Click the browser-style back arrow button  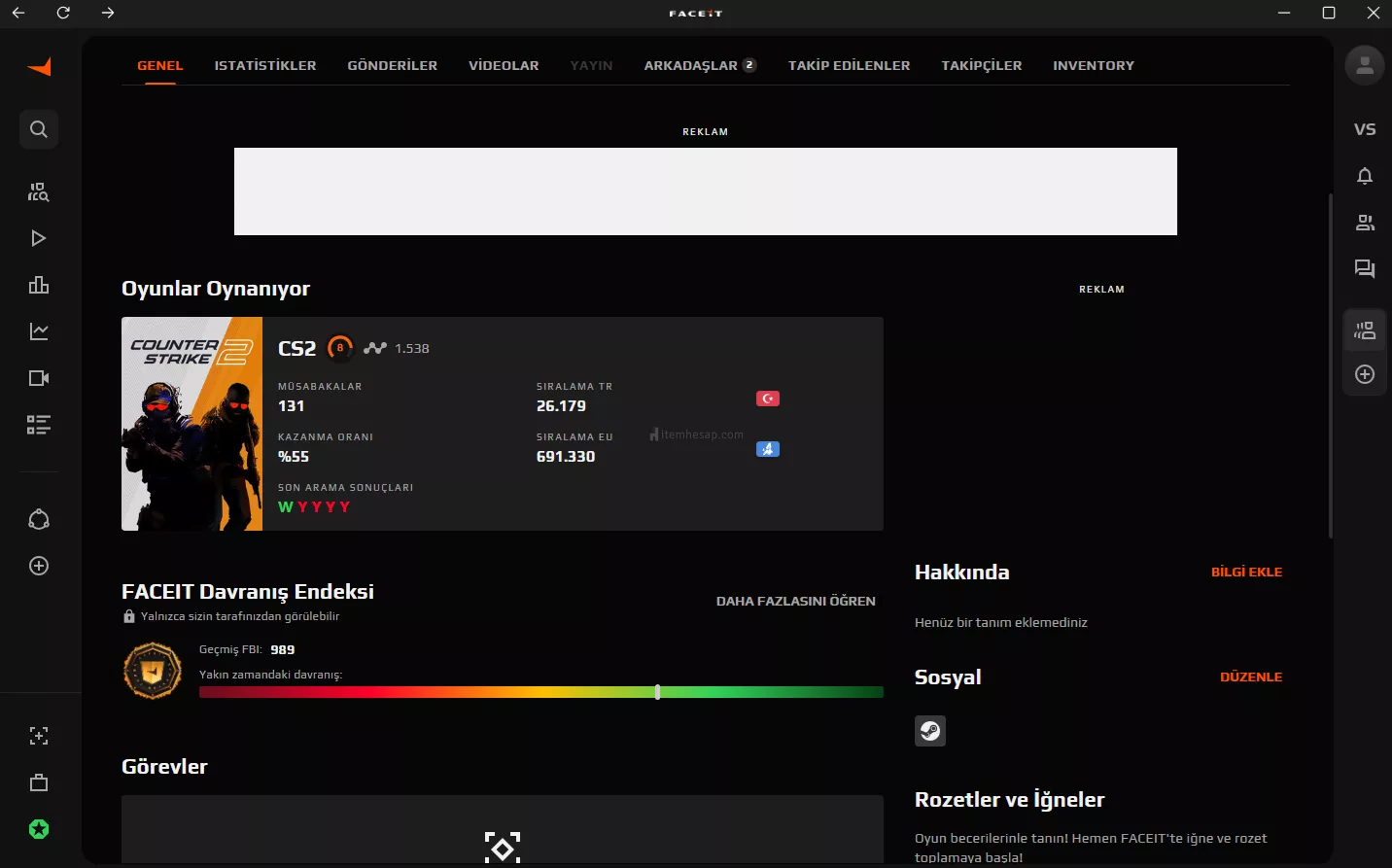18,13
